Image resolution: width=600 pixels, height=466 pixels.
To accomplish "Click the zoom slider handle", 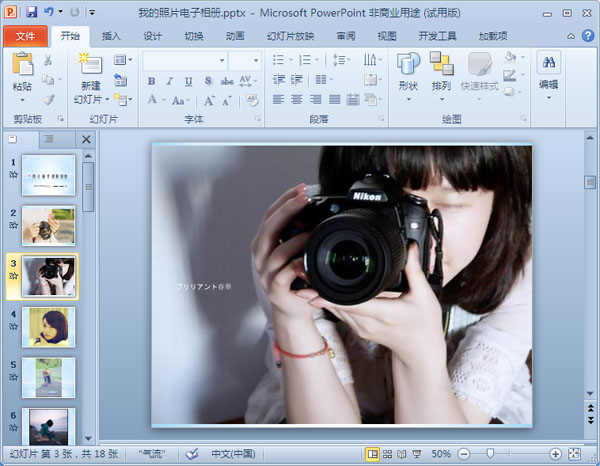I will [490, 454].
